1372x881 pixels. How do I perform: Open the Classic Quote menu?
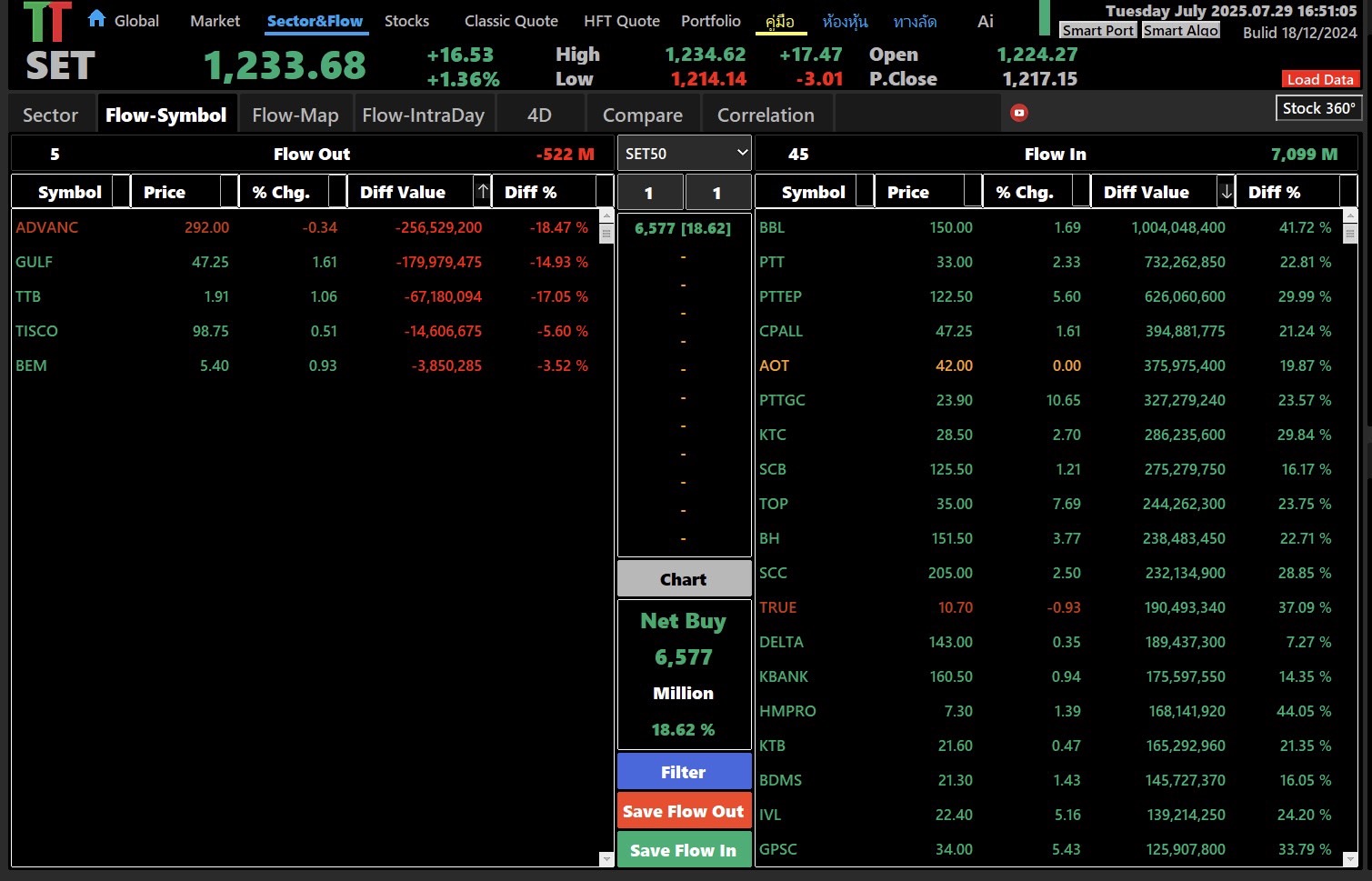point(511,20)
